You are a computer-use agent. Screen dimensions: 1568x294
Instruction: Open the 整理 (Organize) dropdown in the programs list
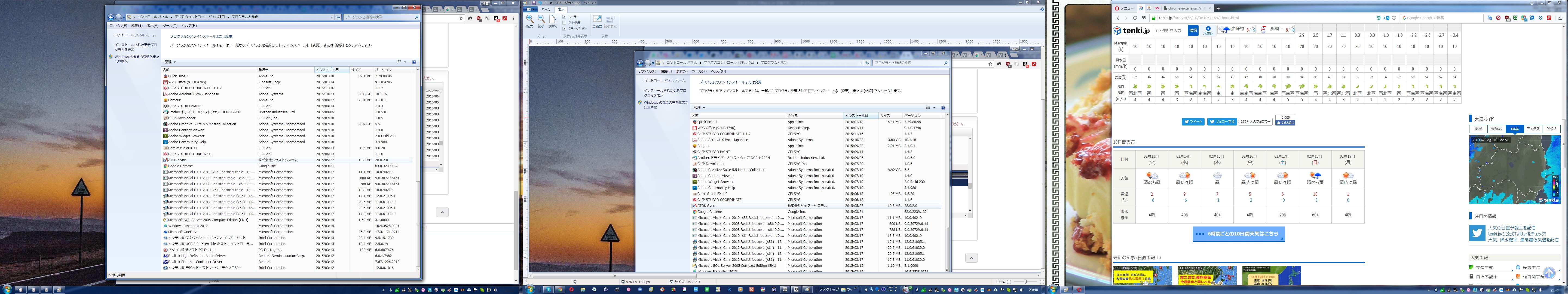(170, 62)
